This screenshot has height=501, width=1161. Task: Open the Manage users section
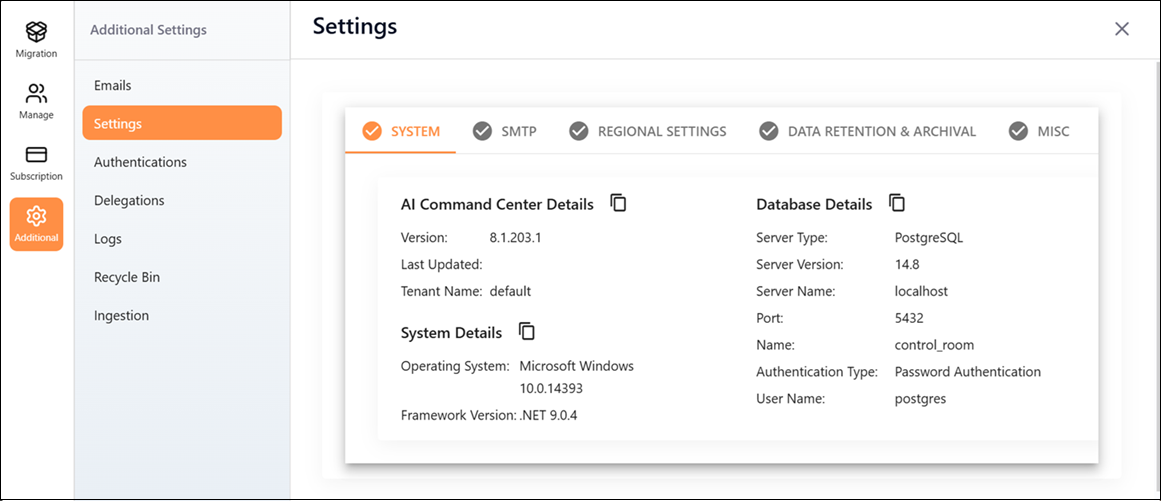(x=36, y=101)
